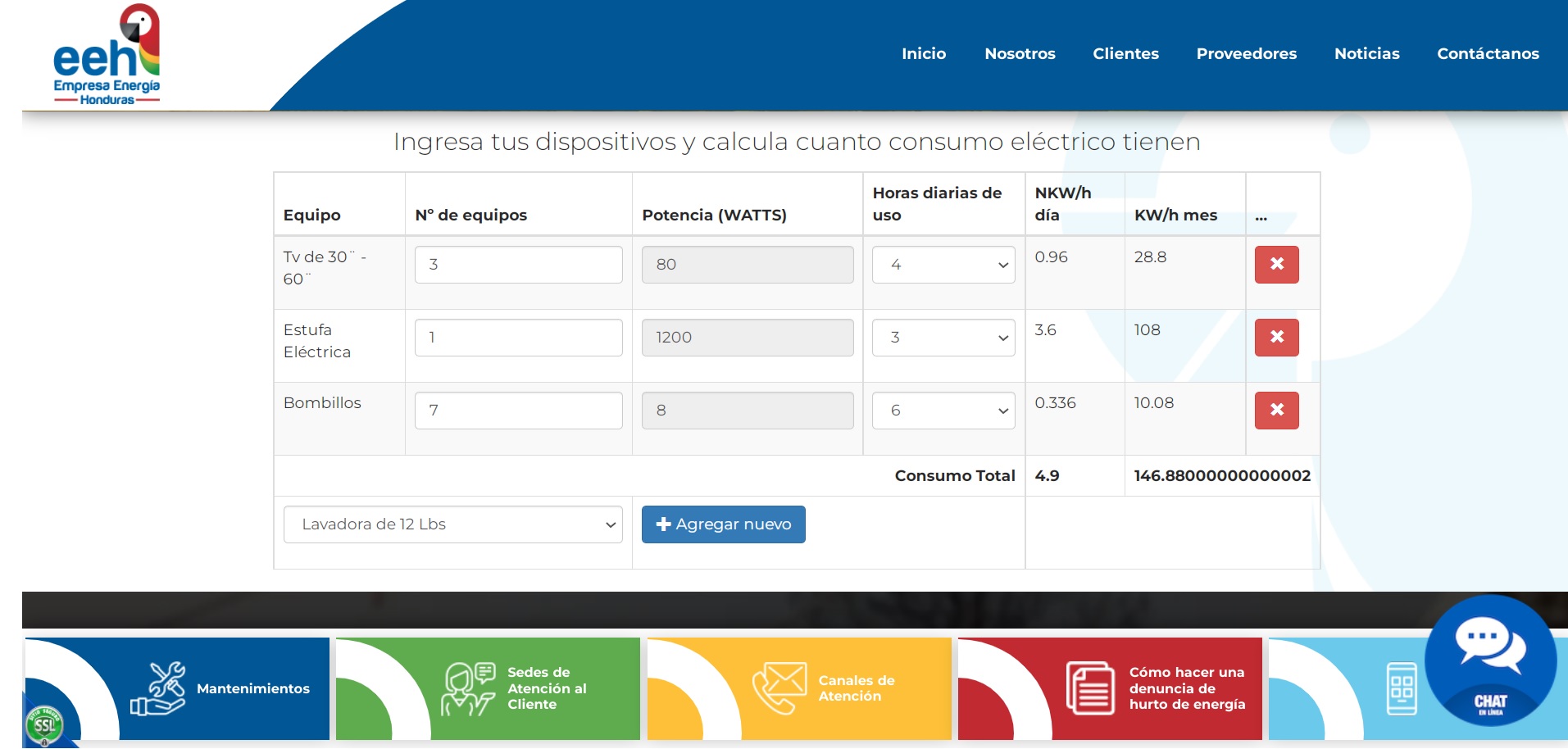Click the 108 KW/h mes value
This screenshot has width=1568, height=749.
coord(1147,330)
